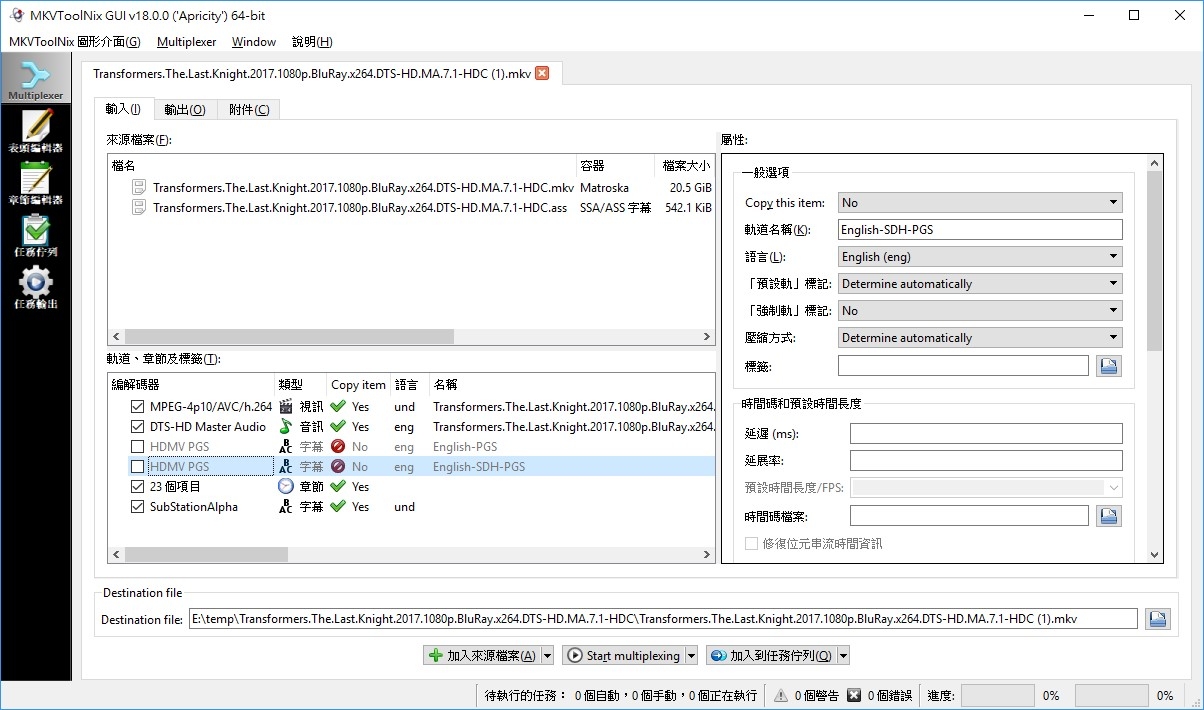Viewport: 1204px width, 710px height.
Task: Enable the HDMV PGS English-SDH-PGS track
Action: 138,467
